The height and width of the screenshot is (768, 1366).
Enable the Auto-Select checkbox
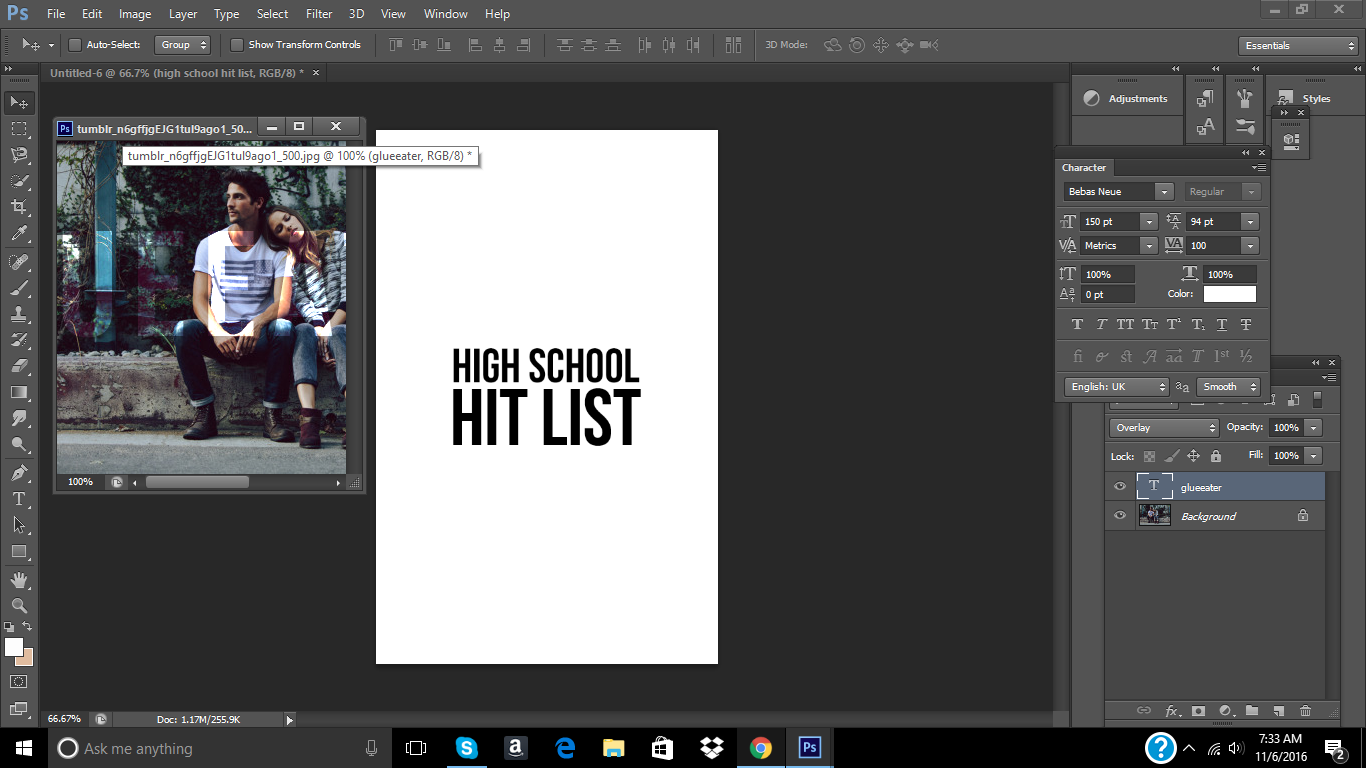[x=74, y=45]
